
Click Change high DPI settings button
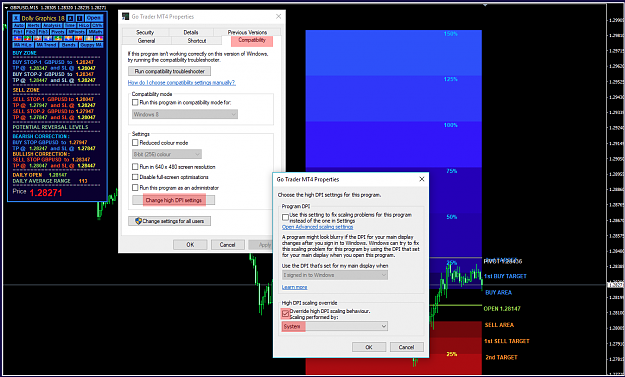[173, 200]
